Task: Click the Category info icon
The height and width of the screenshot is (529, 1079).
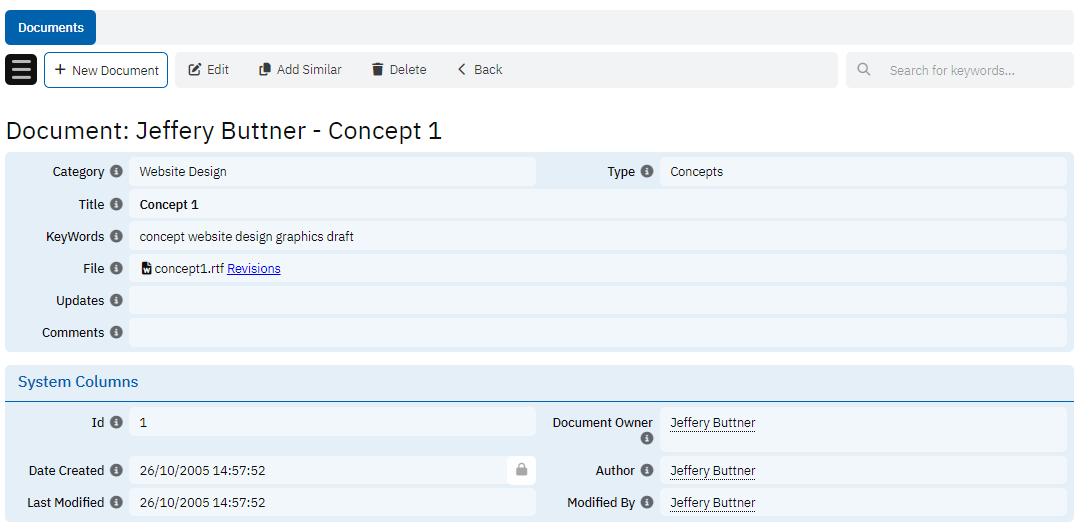Action: point(116,172)
